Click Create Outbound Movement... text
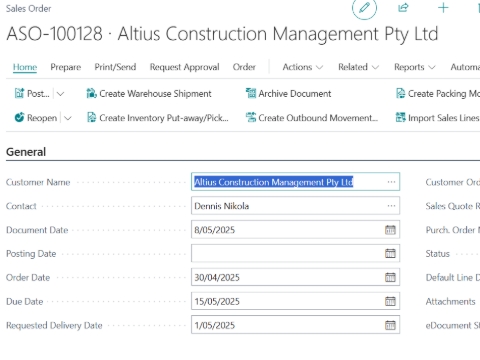 pyautogui.click(x=318, y=118)
